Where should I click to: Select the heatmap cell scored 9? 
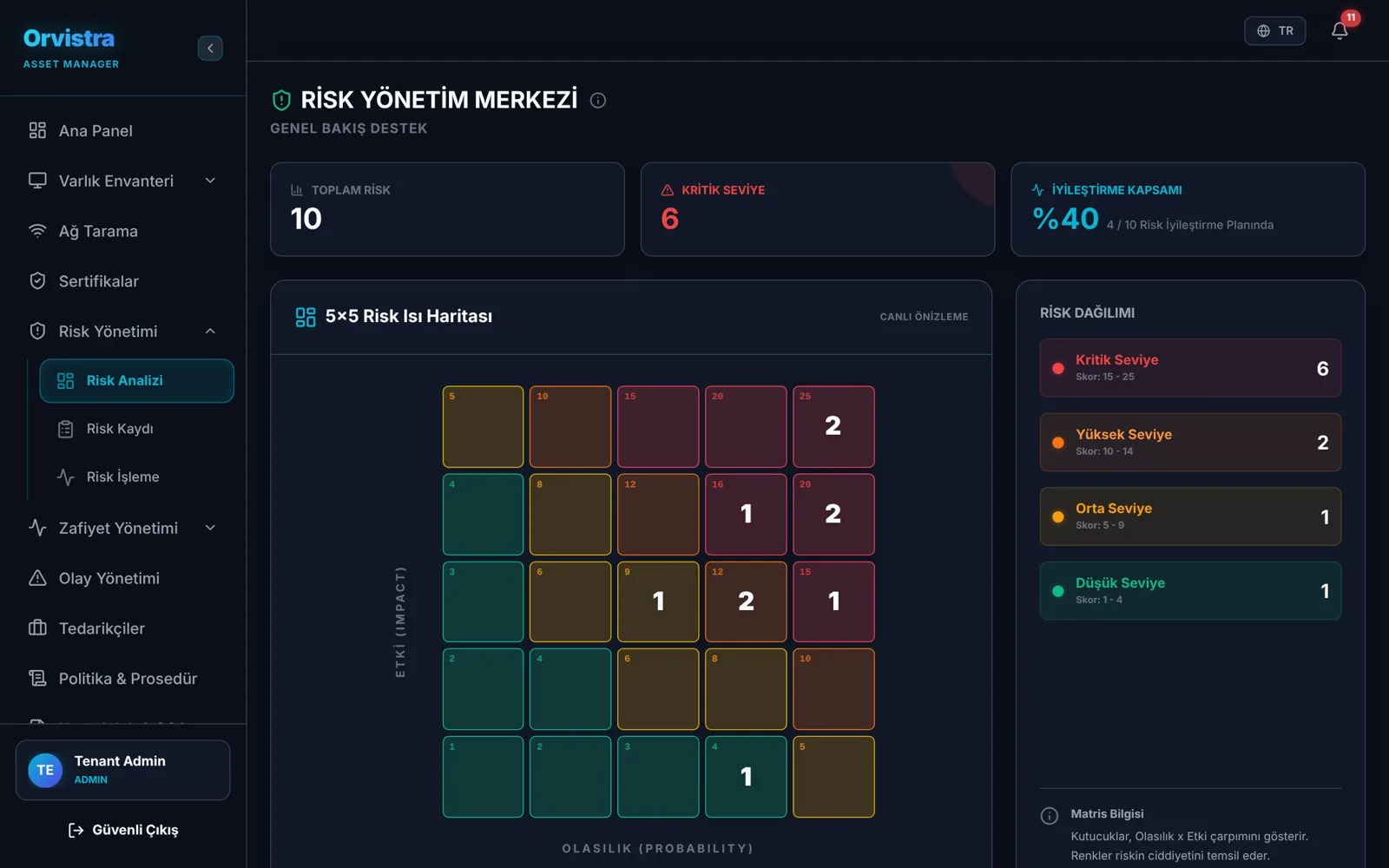tap(658, 602)
